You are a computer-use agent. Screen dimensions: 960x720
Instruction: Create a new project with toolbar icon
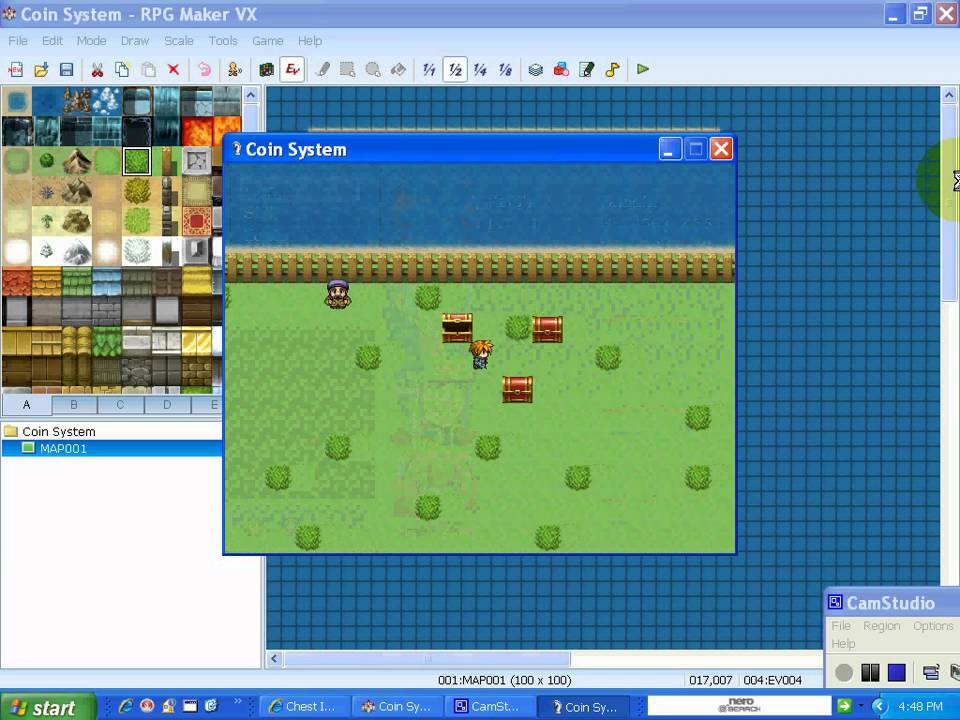click(15, 69)
